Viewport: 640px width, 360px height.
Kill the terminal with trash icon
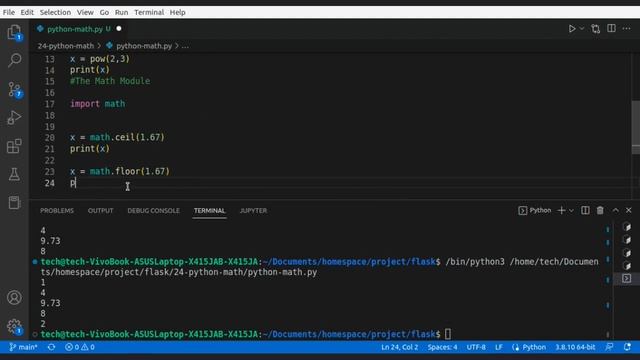point(600,210)
